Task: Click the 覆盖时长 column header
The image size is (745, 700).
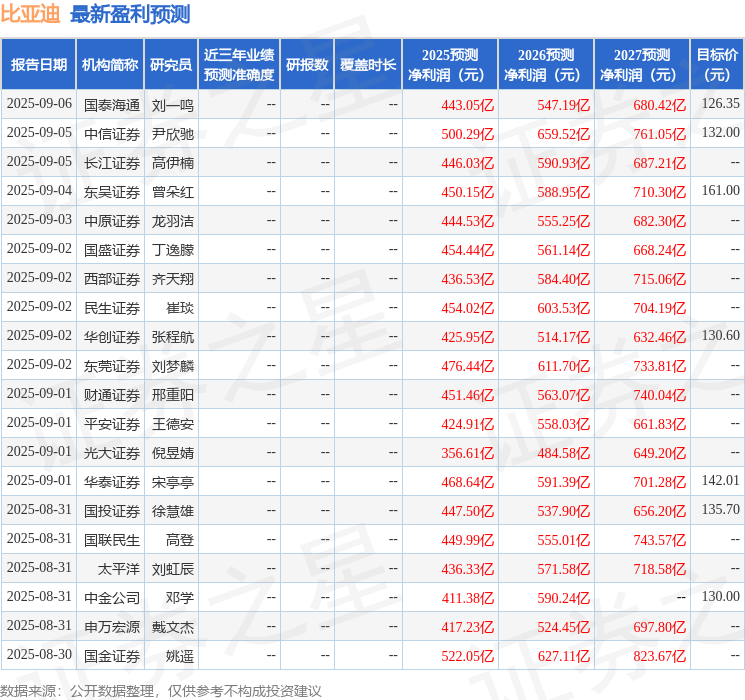Action: click(368, 65)
